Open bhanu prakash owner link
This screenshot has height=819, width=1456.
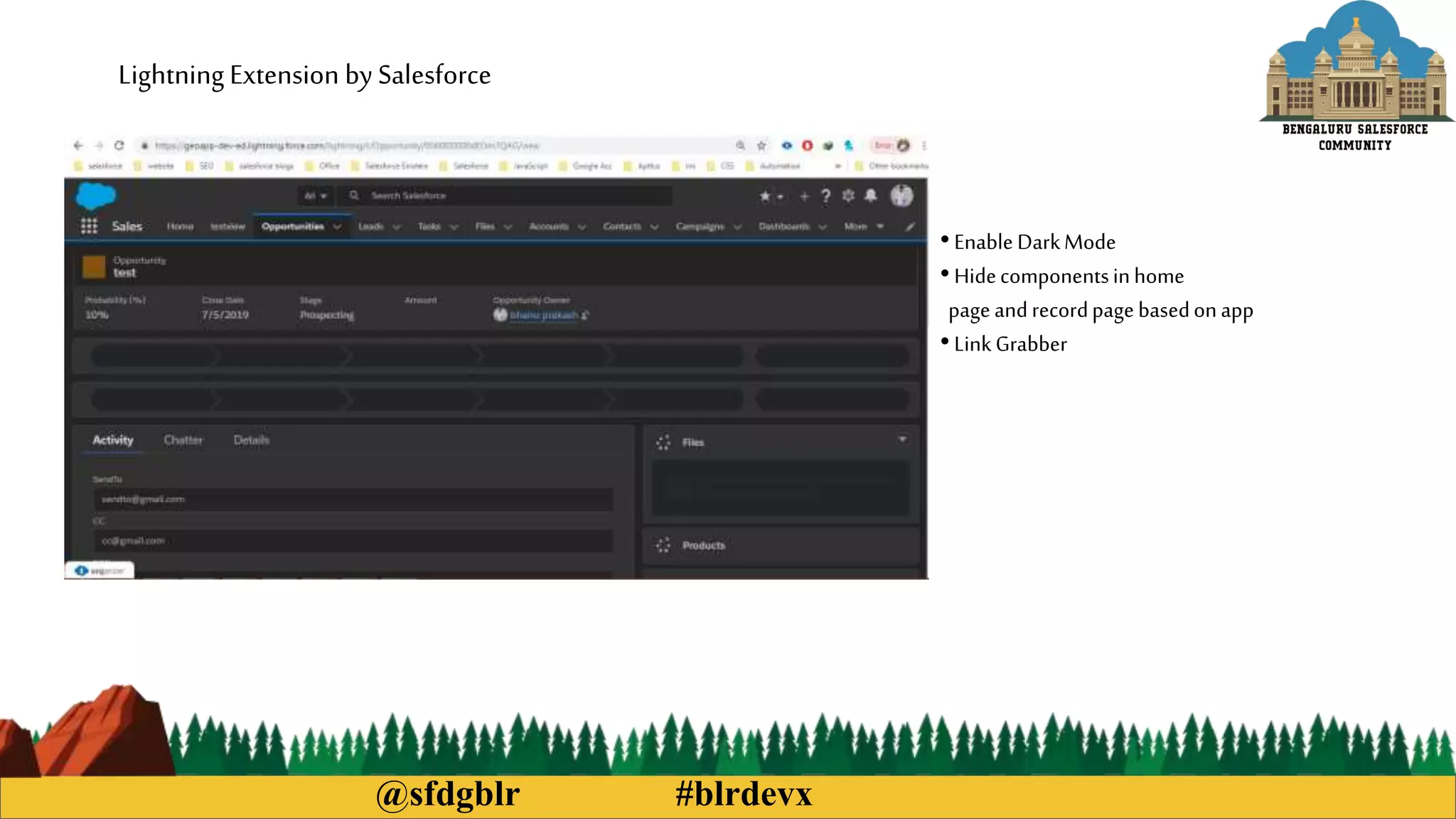point(544,315)
